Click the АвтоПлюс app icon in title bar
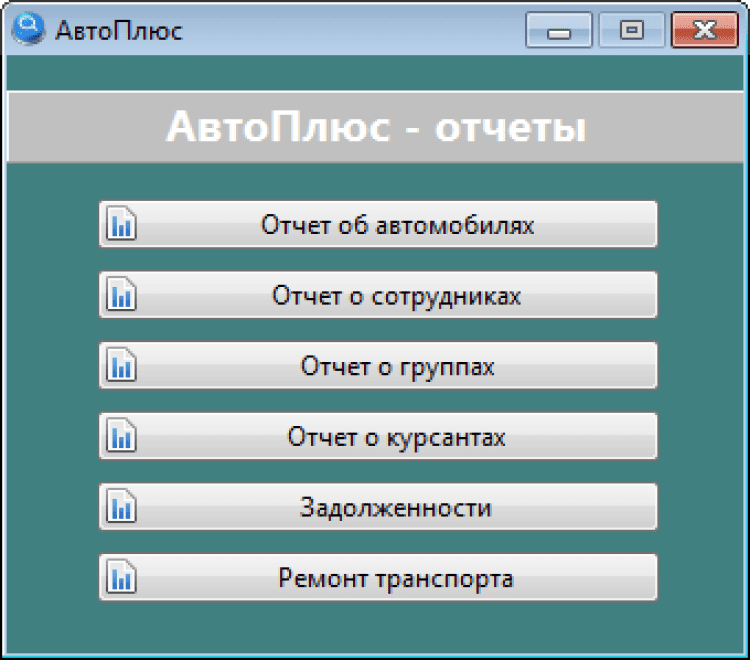The height and width of the screenshot is (660, 750). [x=28, y=29]
